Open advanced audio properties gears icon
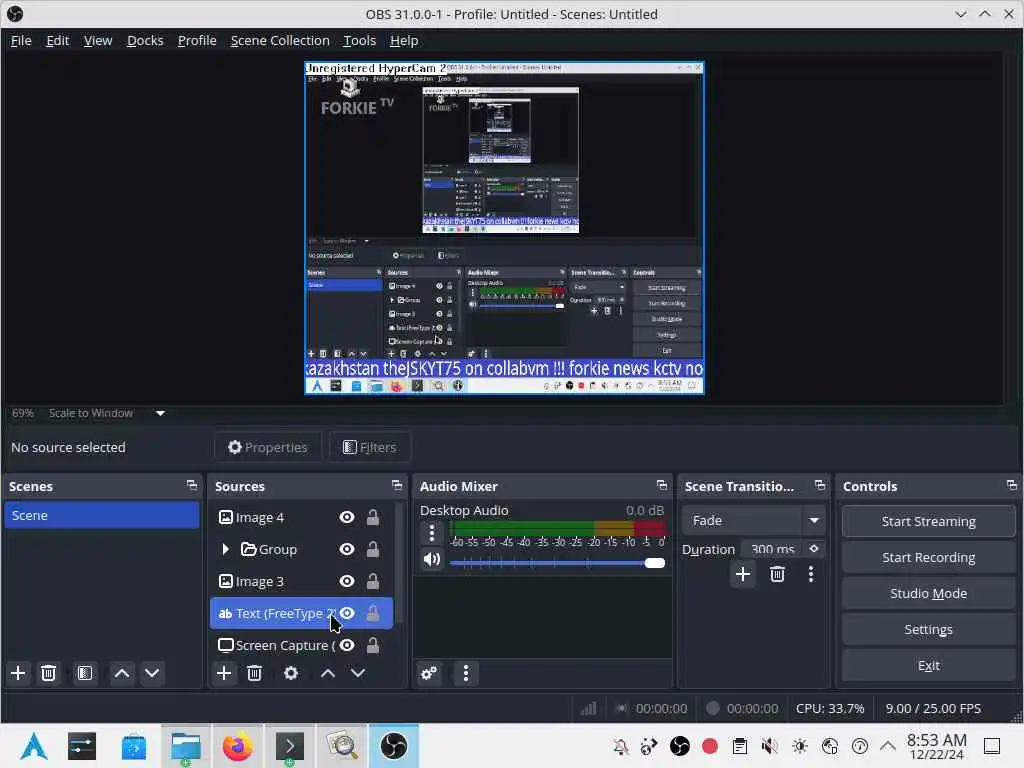The image size is (1024, 768). [x=429, y=673]
